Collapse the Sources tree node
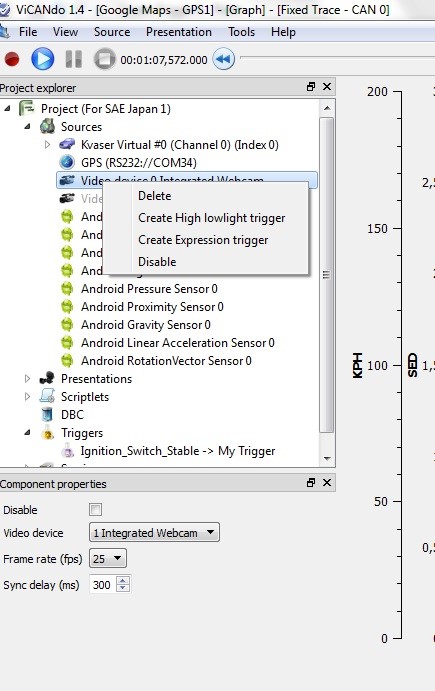The height and width of the screenshot is (691, 435). tap(27, 126)
